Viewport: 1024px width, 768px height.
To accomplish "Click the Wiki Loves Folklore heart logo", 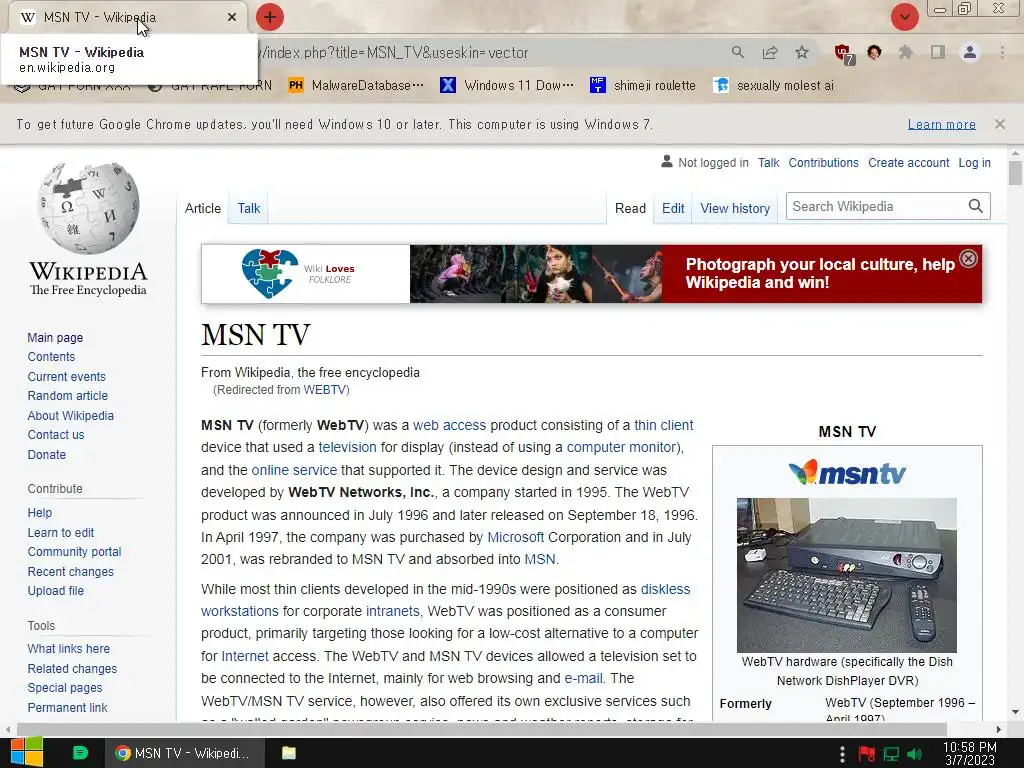I will [x=270, y=273].
